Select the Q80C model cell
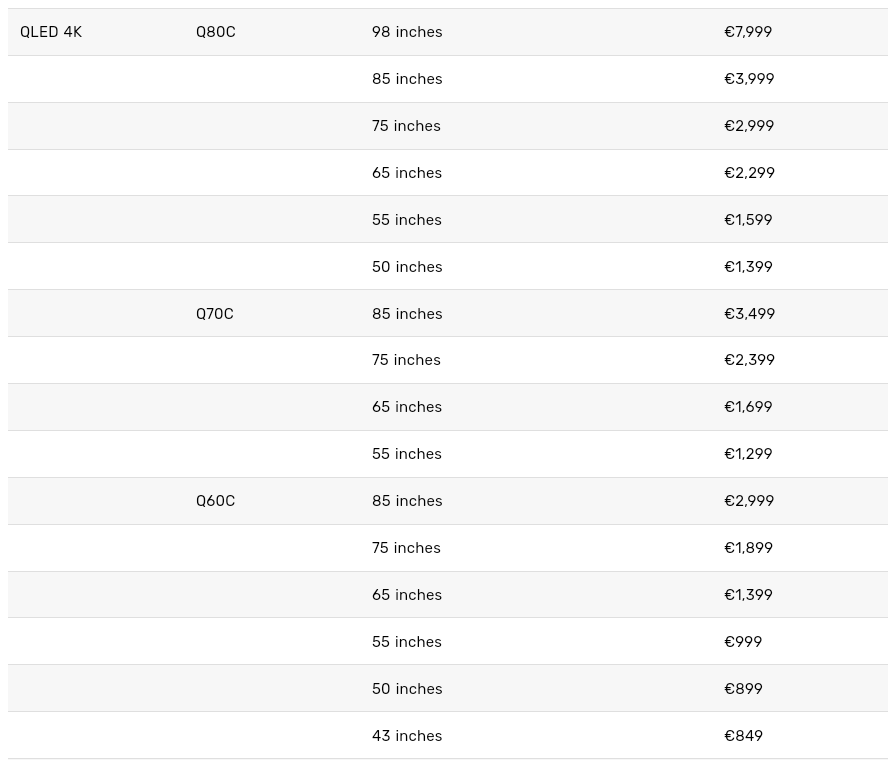 216,32
